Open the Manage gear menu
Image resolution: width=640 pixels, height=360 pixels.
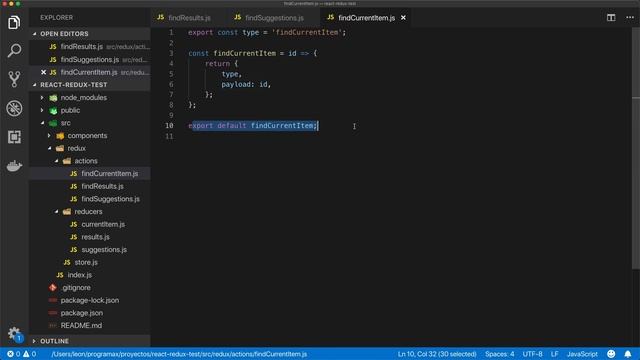(14, 334)
